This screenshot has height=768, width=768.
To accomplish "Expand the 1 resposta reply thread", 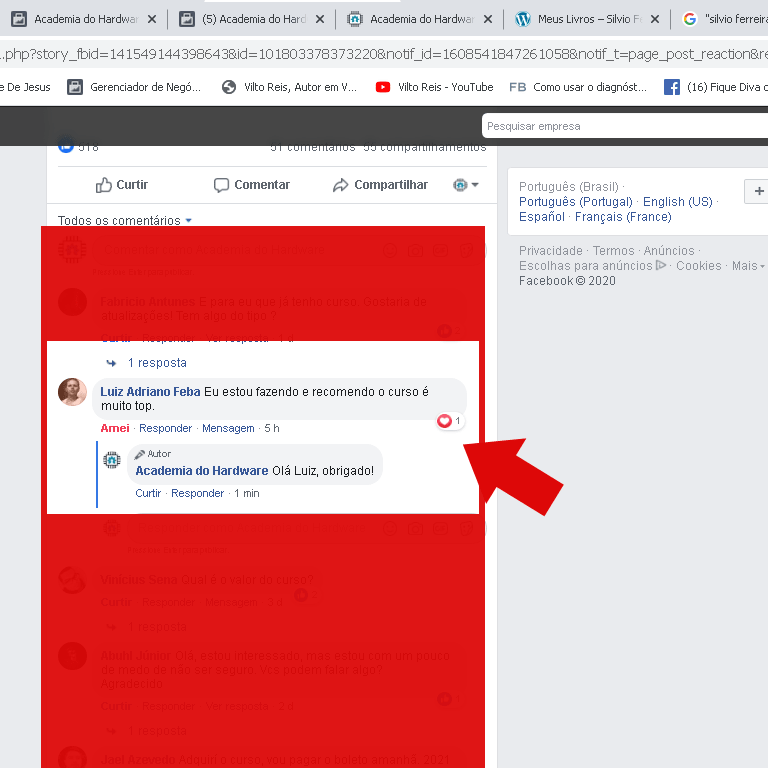I will [x=157, y=363].
